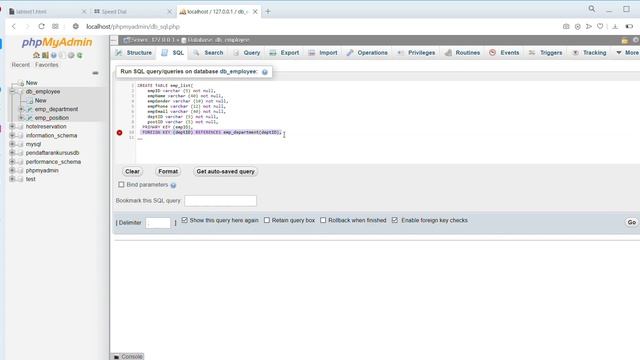Open the Recent tables link
Viewport: 640px width, 360px height.
click(x=20, y=65)
